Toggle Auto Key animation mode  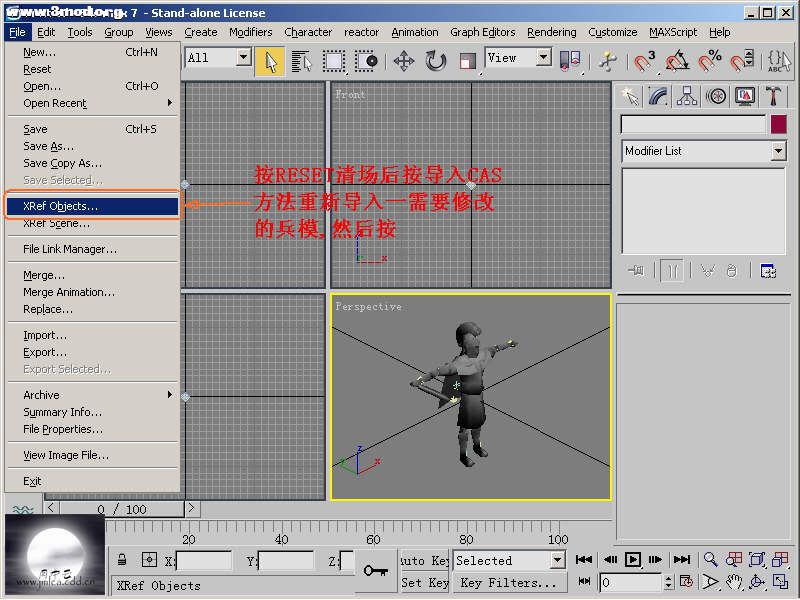[x=425, y=561]
